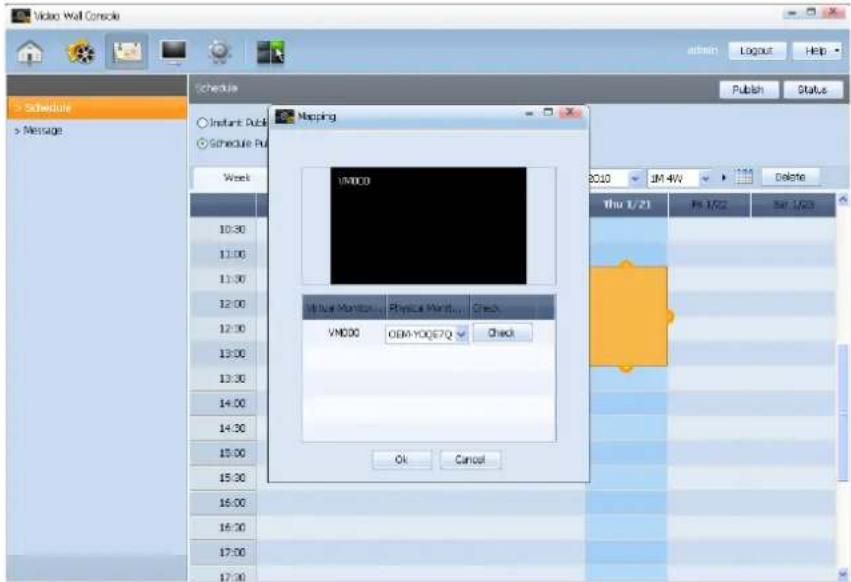Viewport: 851px width, 582px height.
Task: Select Schedule in the left sidebar
Action: 97,107
